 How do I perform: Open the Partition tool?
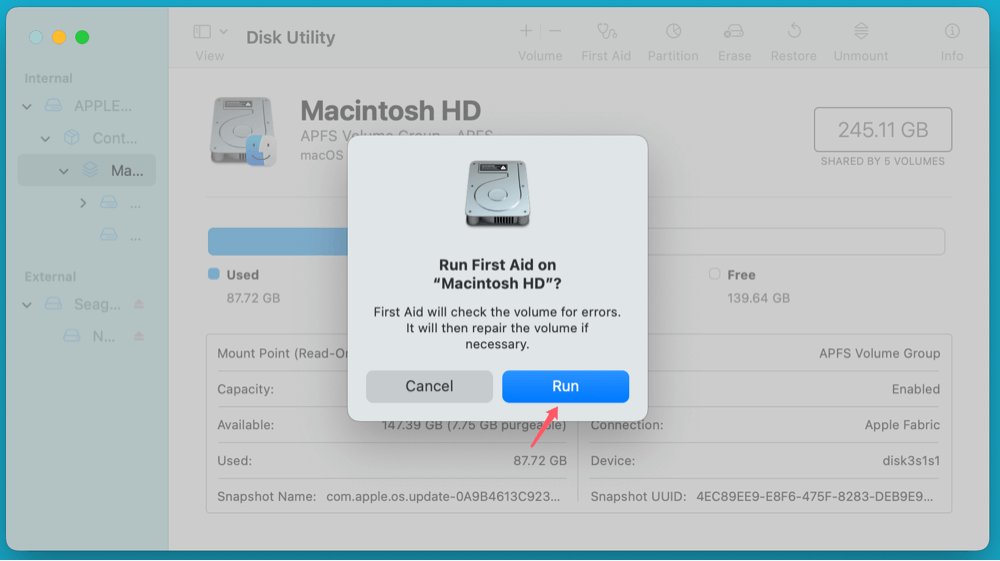(673, 32)
